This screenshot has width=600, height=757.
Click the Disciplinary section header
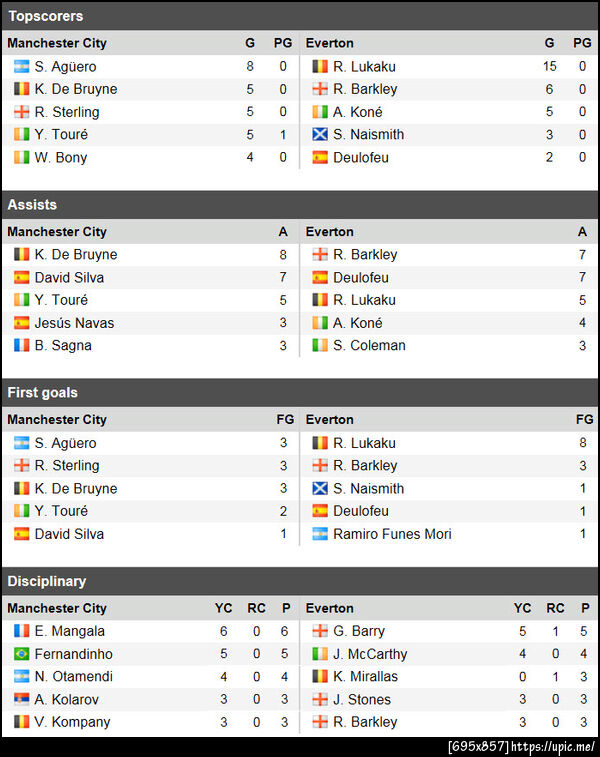pyautogui.click(x=46, y=581)
